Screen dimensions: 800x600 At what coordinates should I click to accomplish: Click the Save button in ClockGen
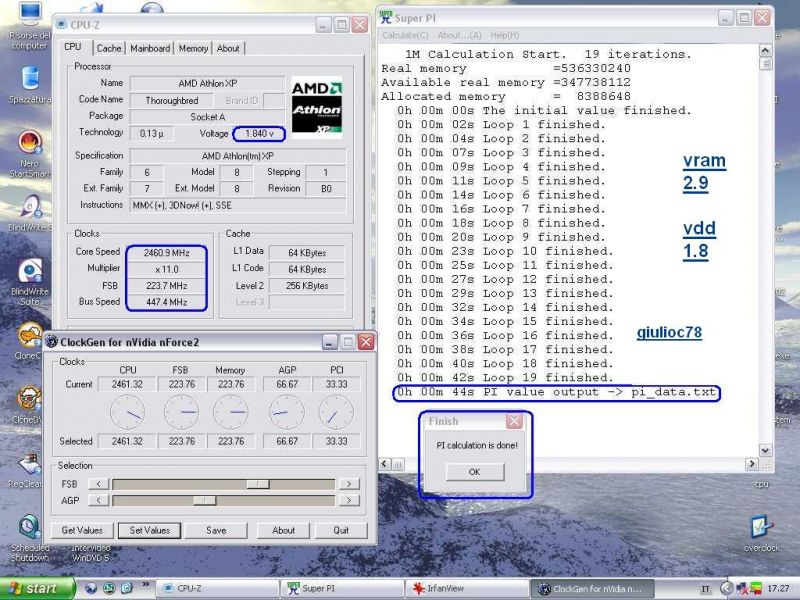(216, 531)
